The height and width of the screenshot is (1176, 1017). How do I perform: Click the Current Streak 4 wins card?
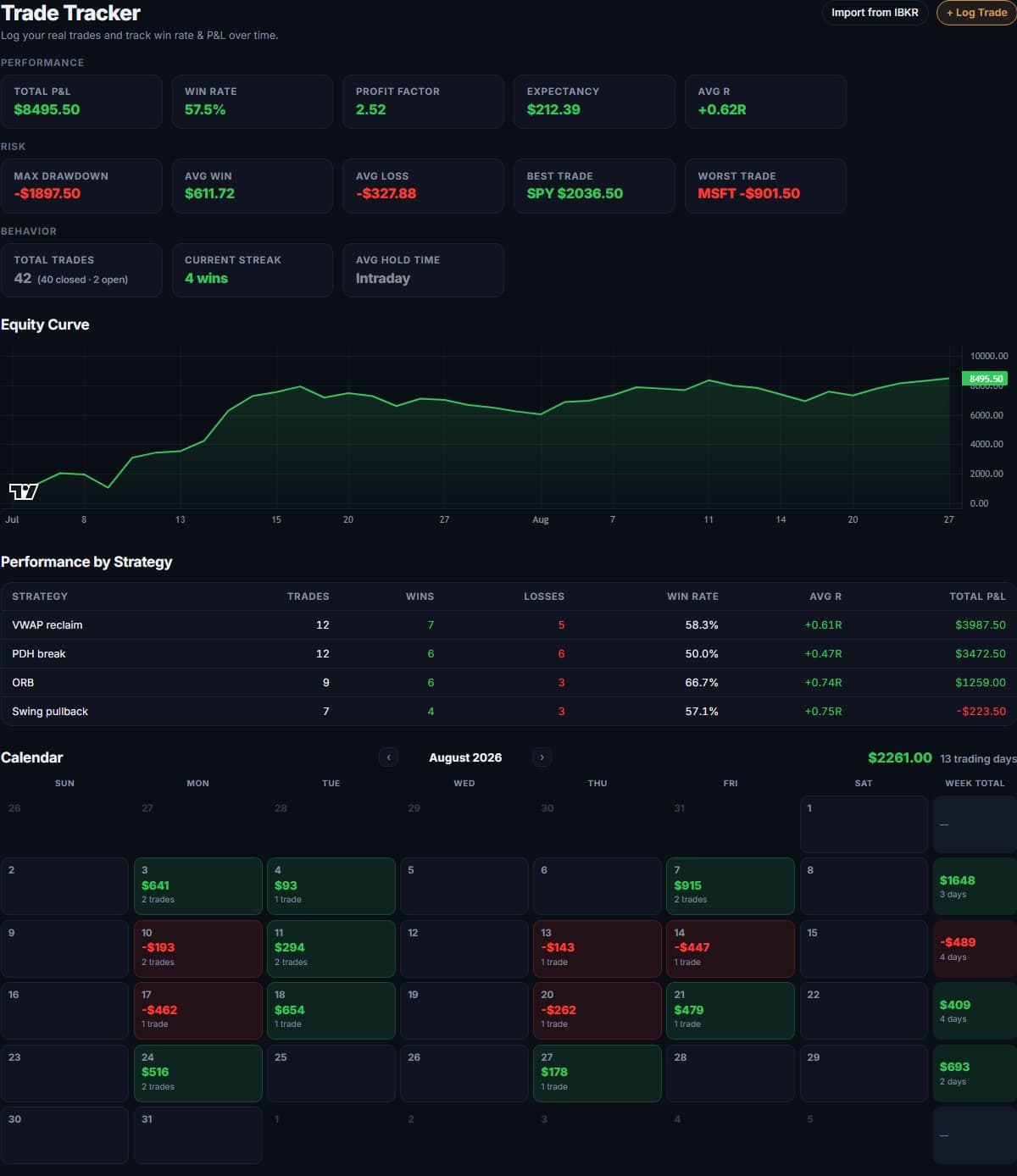253,270
